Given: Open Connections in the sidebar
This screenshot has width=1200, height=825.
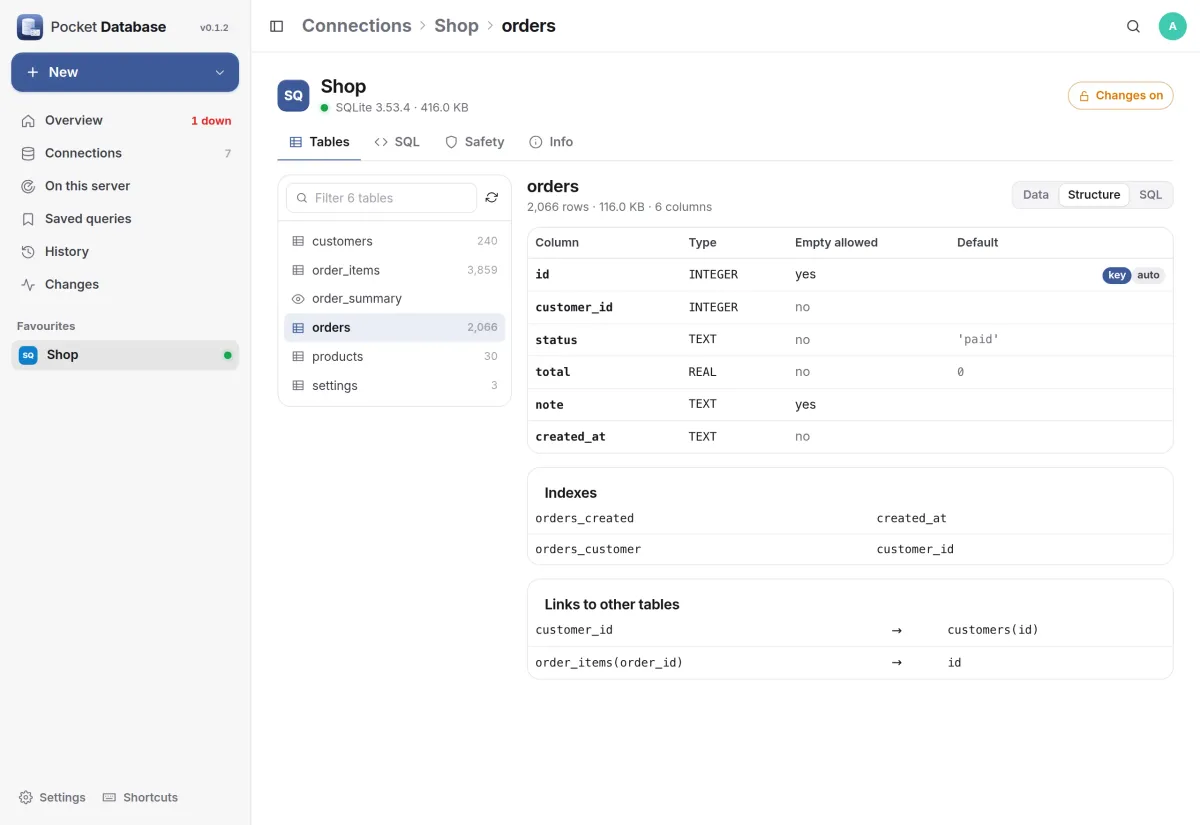Looking at the screenshot, I should (125, 153).
